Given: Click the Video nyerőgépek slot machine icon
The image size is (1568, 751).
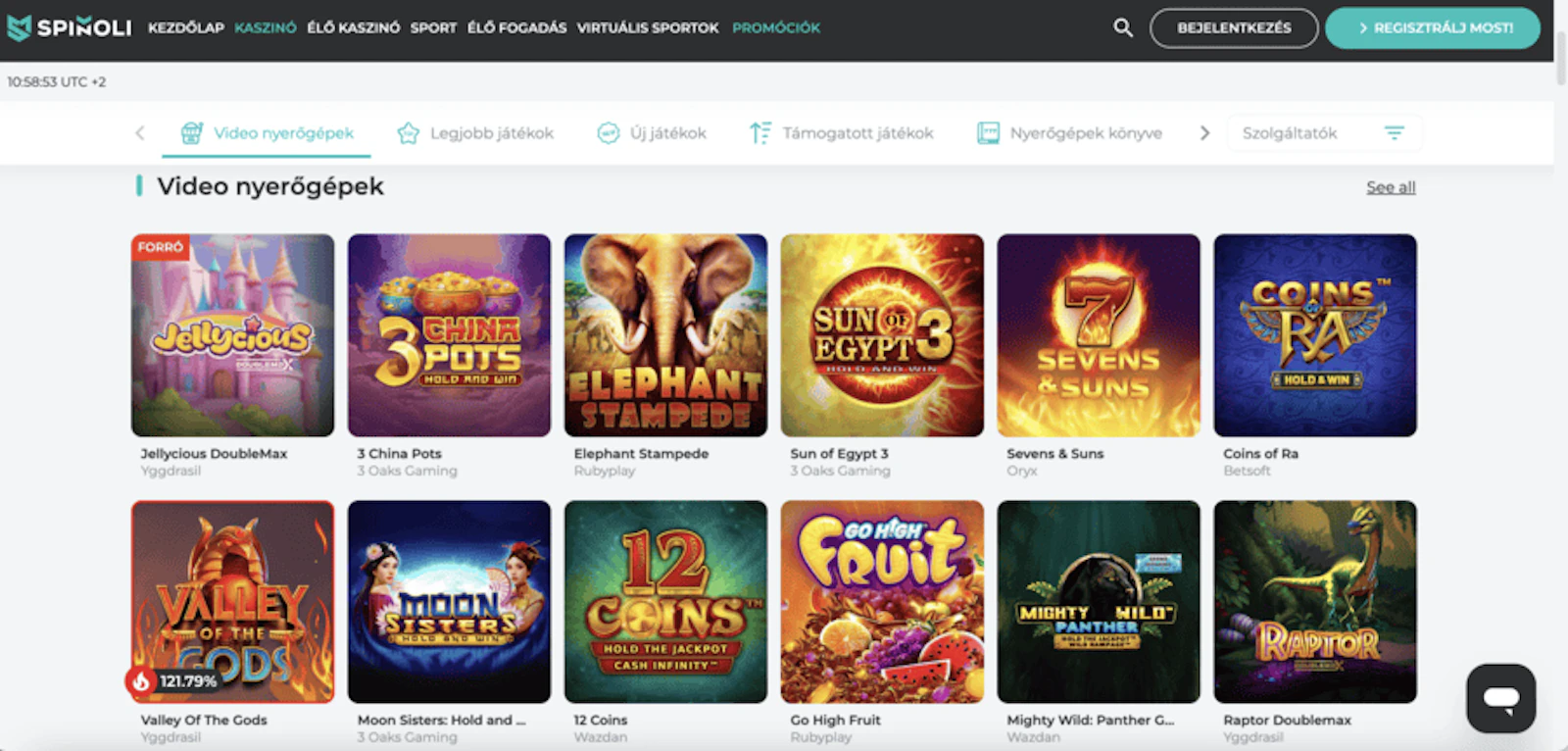Looking at the screenshot, I should [192, 132].
